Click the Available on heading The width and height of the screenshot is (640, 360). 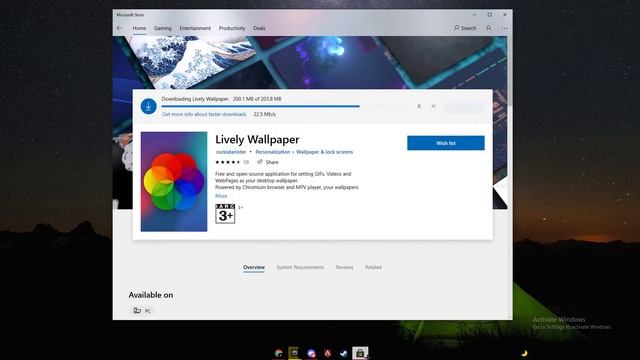point(151,295)
